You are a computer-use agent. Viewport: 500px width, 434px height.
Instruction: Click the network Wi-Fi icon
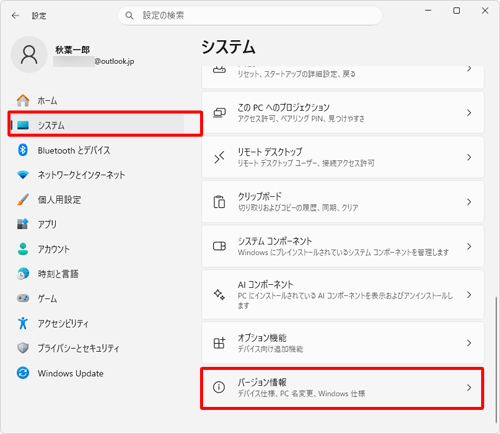pos(23,175)
